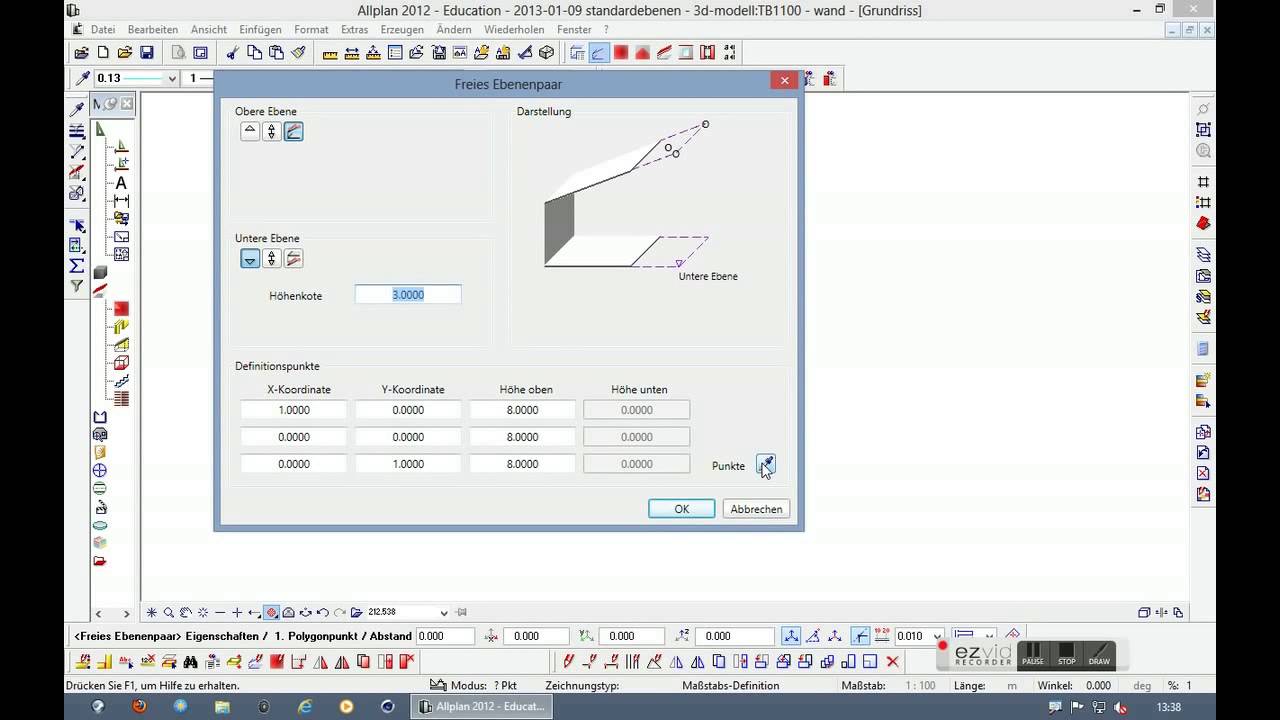Toggle the highlighted plane tool icon

pyautogui.click(x=599, y=53)
